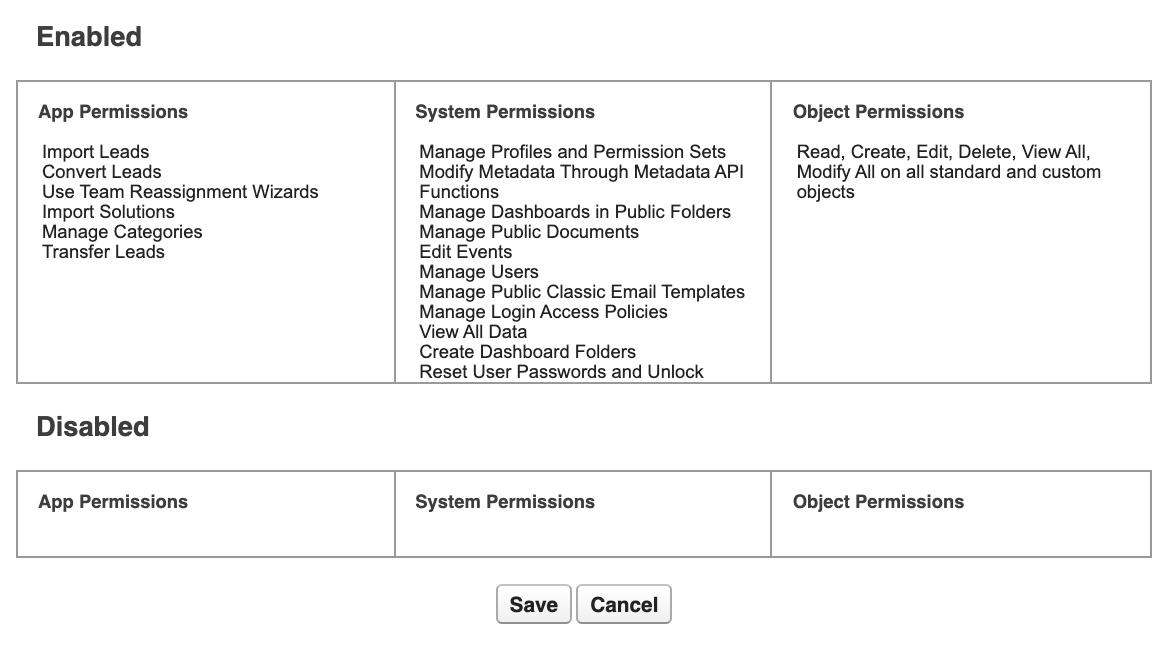Click Manage Profiles and Permission Sets
The image size is (1172, 646).
(572, 152)
